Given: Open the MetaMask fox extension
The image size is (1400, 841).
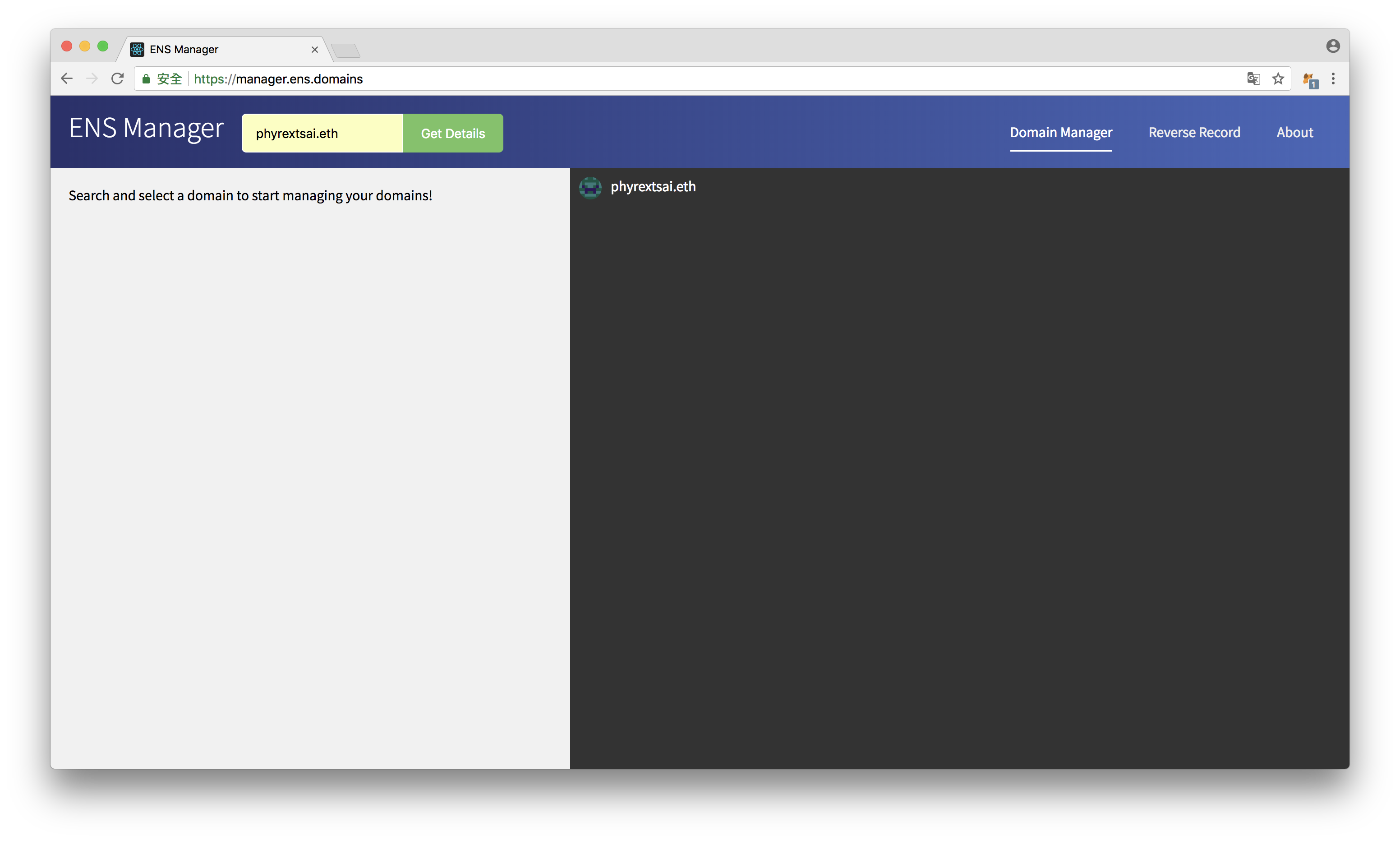Looking at the screenshot, I should pyautogui.click(x=1309, y=80).
